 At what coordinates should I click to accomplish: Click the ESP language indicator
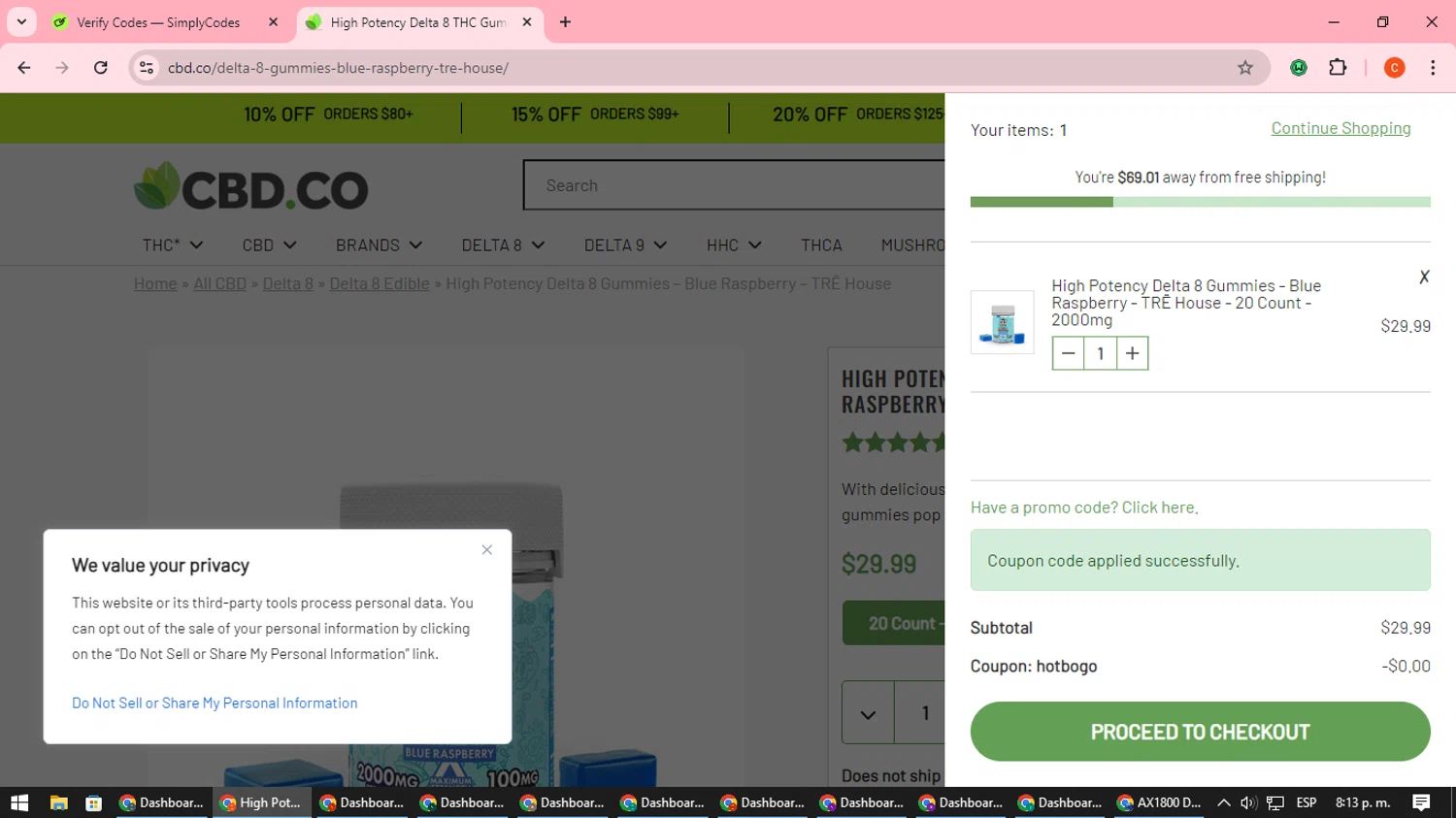pos(1307,802)
